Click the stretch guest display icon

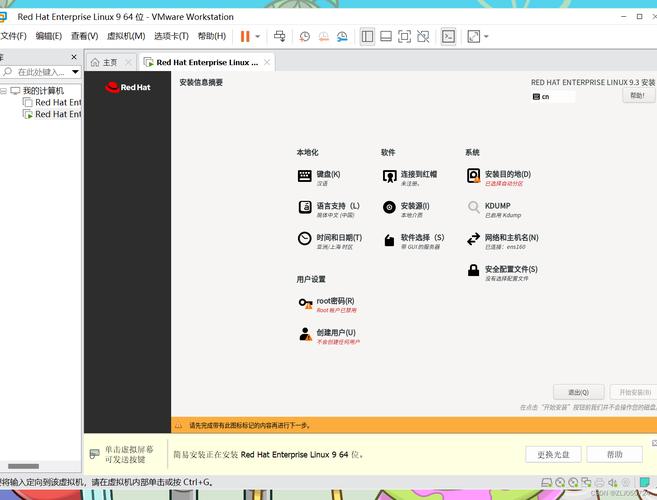tap(473, 36)
